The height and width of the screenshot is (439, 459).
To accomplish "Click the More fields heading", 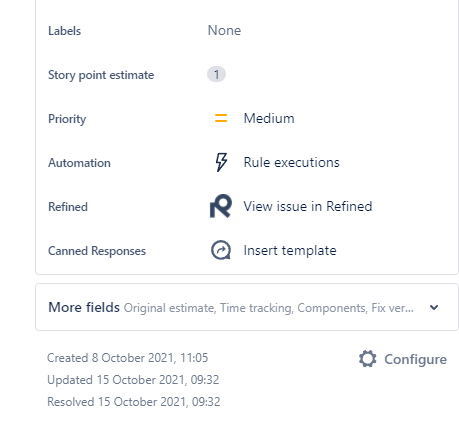I will tap(84, 307).
